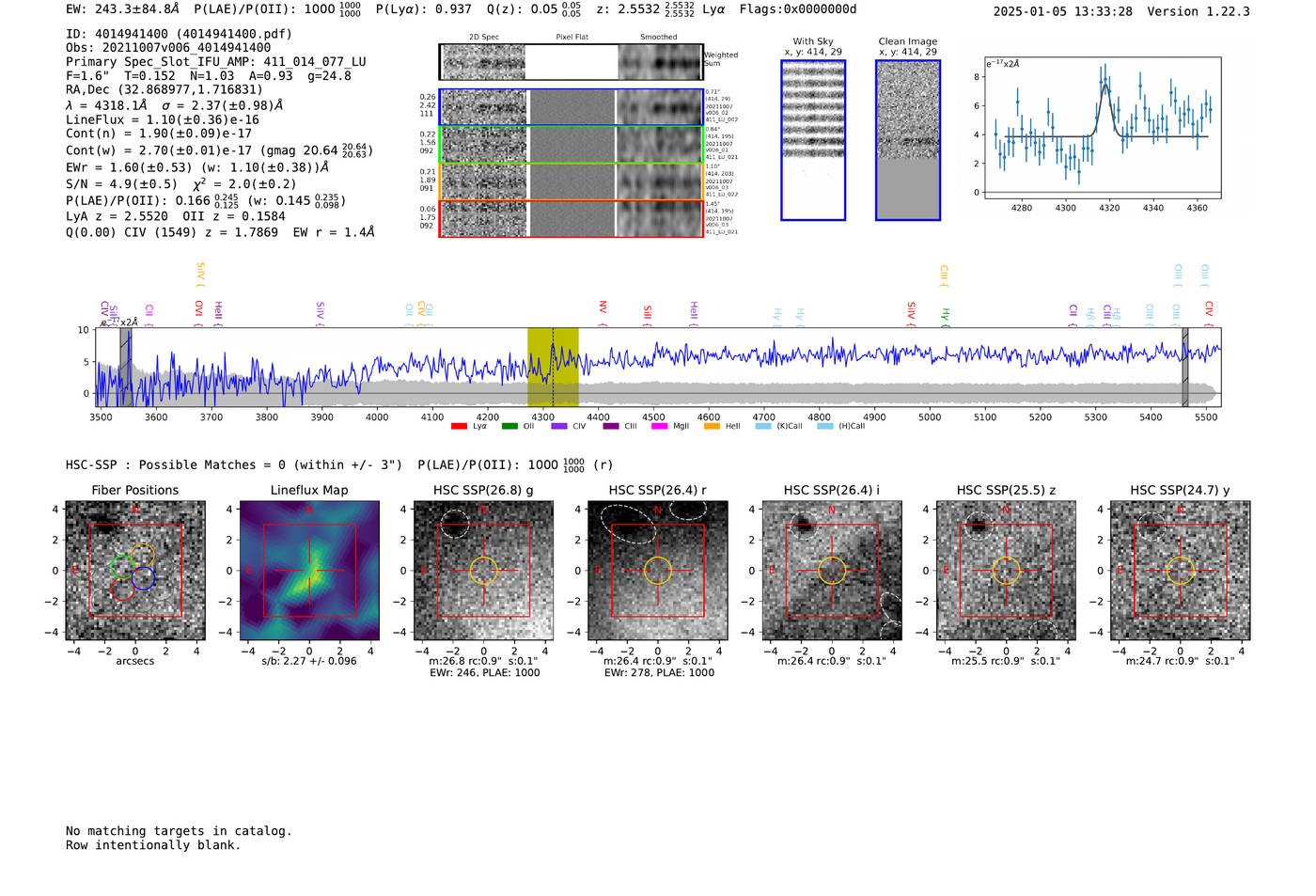This screenshot has height=896, width=1316.
Task: Click the 'No matching targets in catalog.' text
Action: [179, 831]
